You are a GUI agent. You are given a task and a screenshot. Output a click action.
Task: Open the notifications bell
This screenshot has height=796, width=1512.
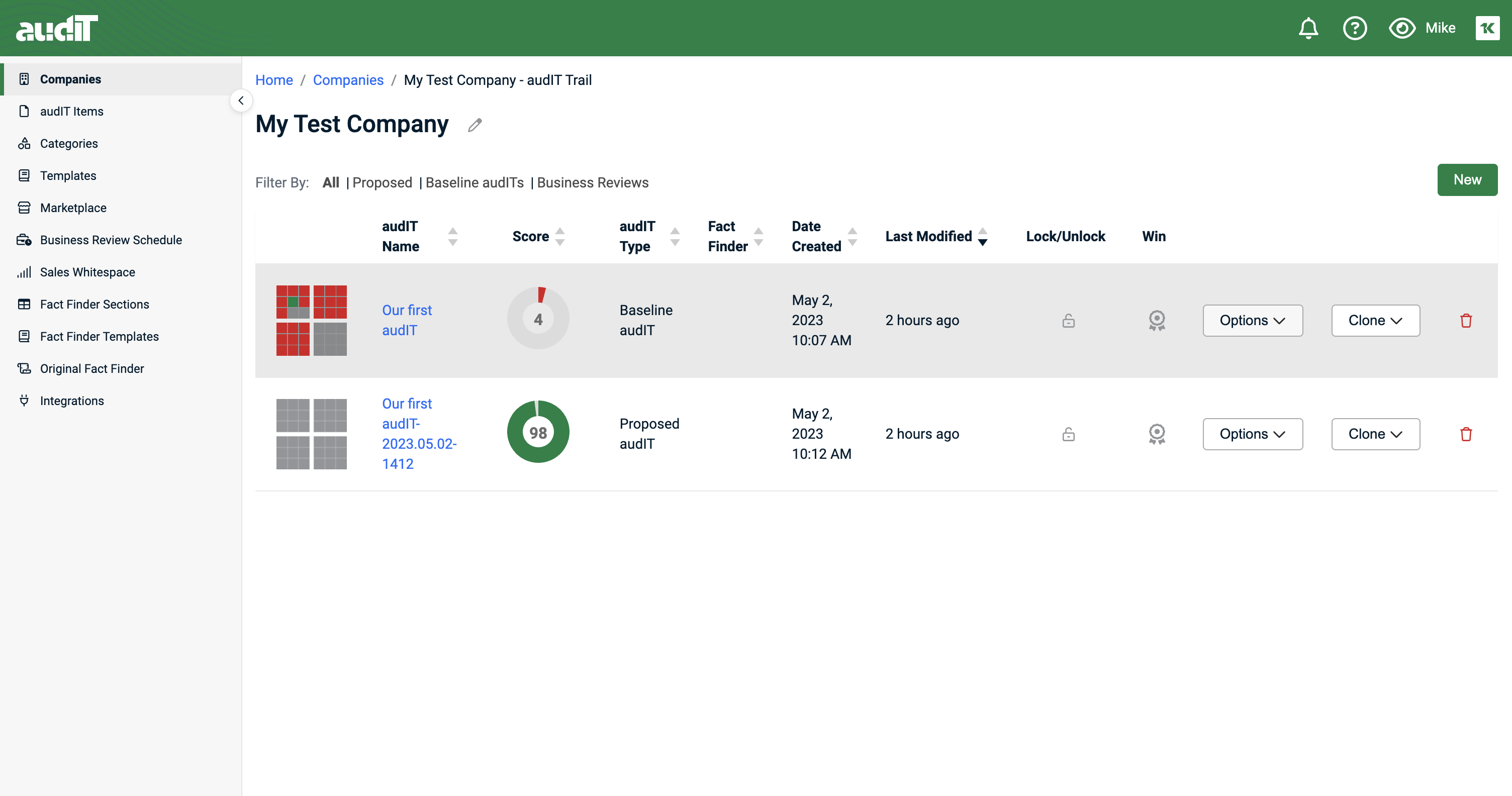click(x=1308, y=28)
